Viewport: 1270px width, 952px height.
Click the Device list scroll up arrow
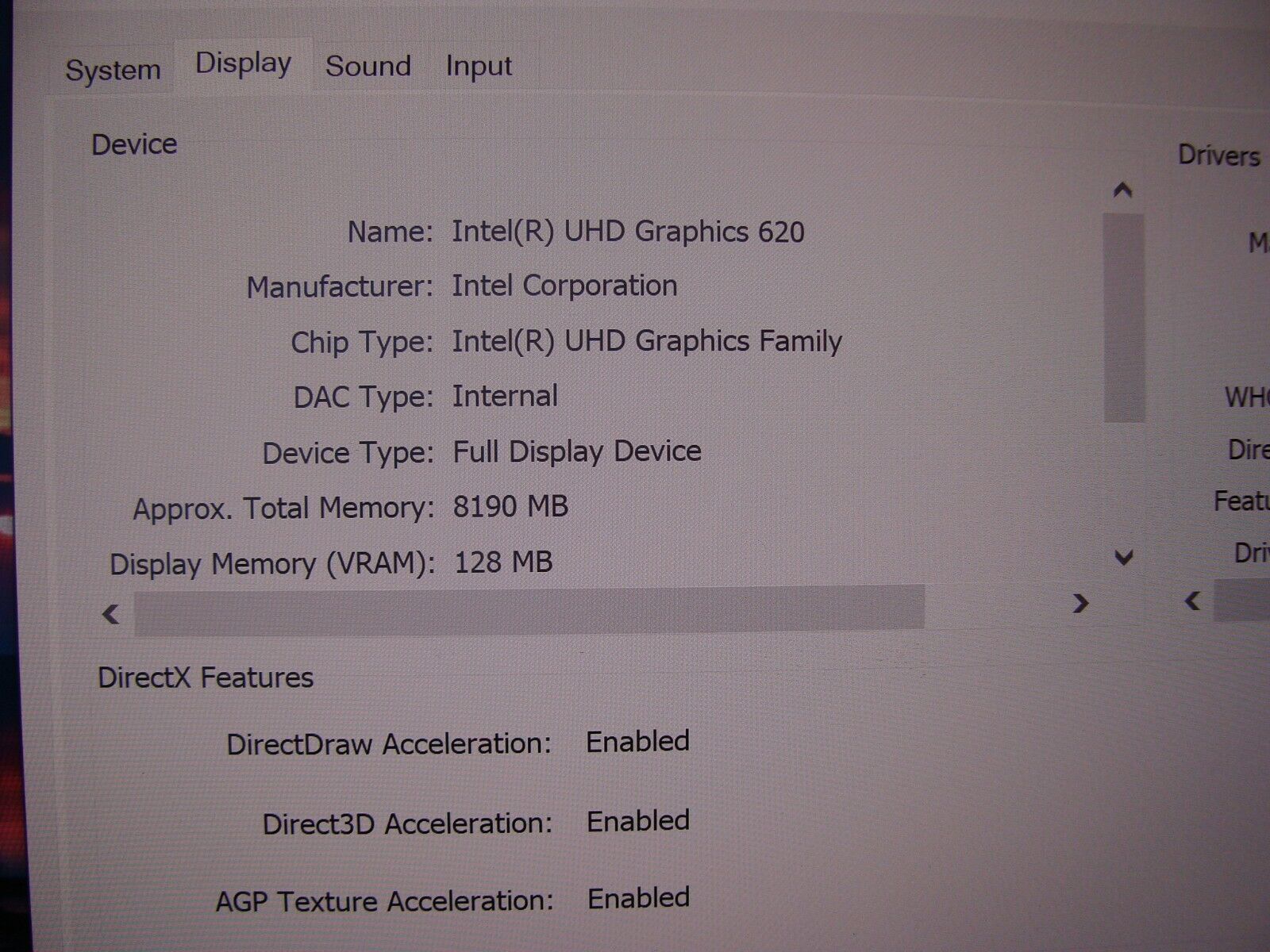[1122, 190]
